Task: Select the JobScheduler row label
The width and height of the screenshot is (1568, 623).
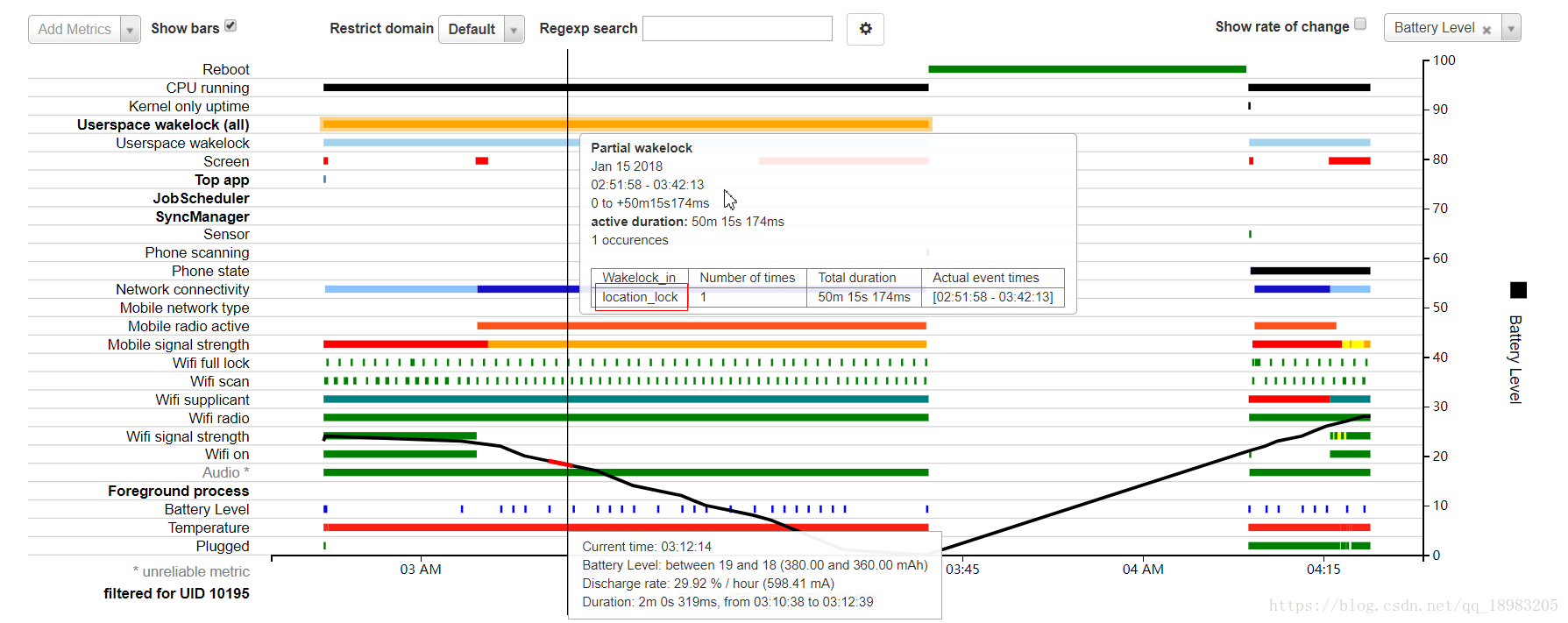Action: [201, 198]
